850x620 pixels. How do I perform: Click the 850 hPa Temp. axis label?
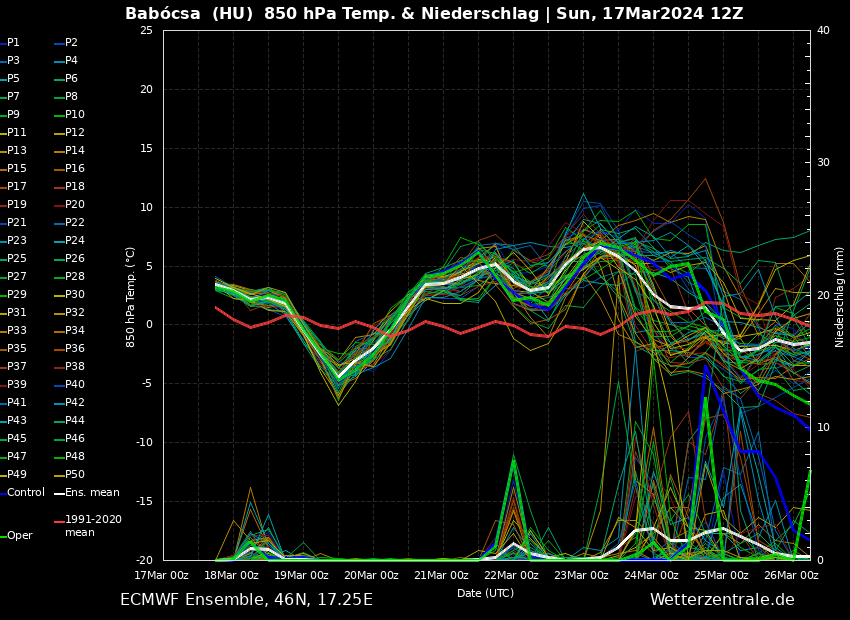coord(131,296)
